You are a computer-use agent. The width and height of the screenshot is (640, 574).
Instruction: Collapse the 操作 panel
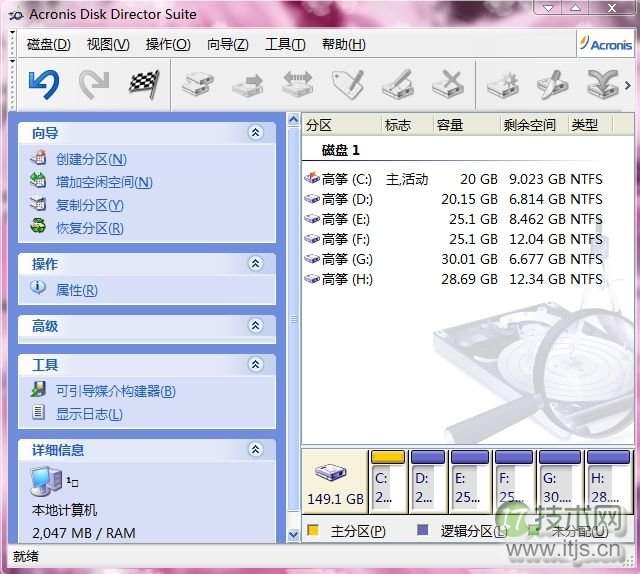(256, 264)
